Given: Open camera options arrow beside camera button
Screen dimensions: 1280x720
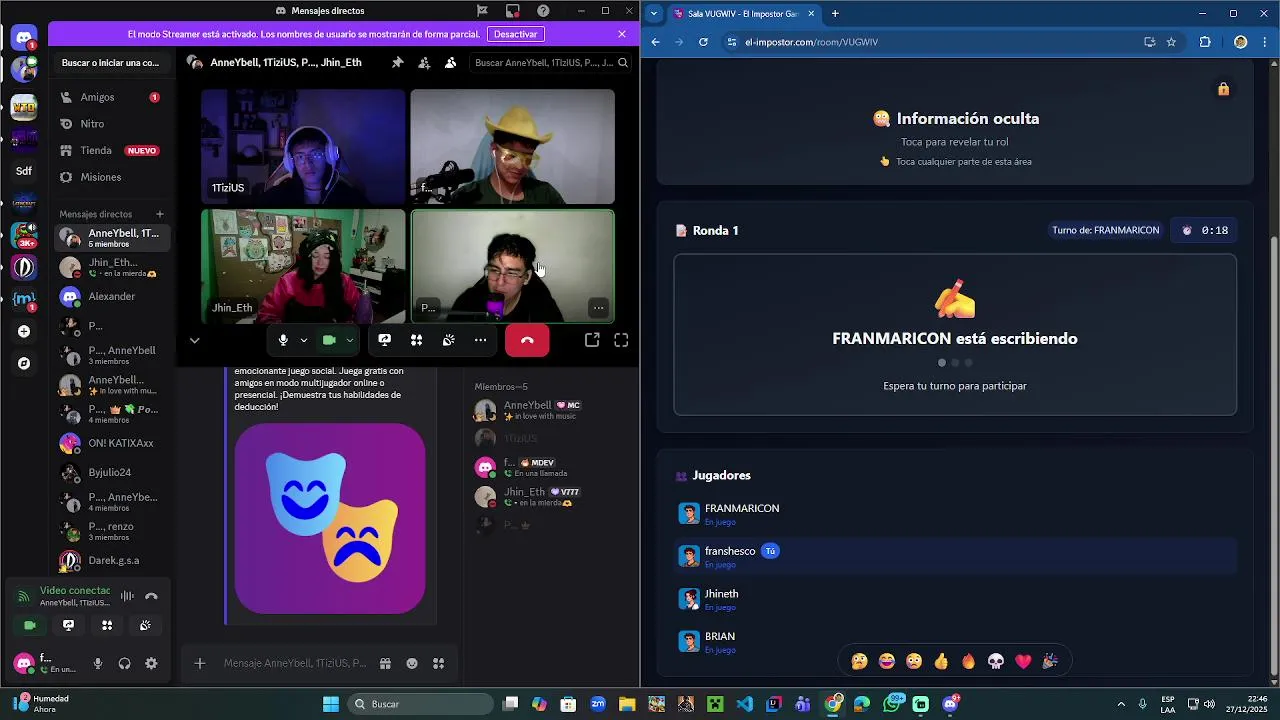Looking at the screenshot, I should point(349,340).
